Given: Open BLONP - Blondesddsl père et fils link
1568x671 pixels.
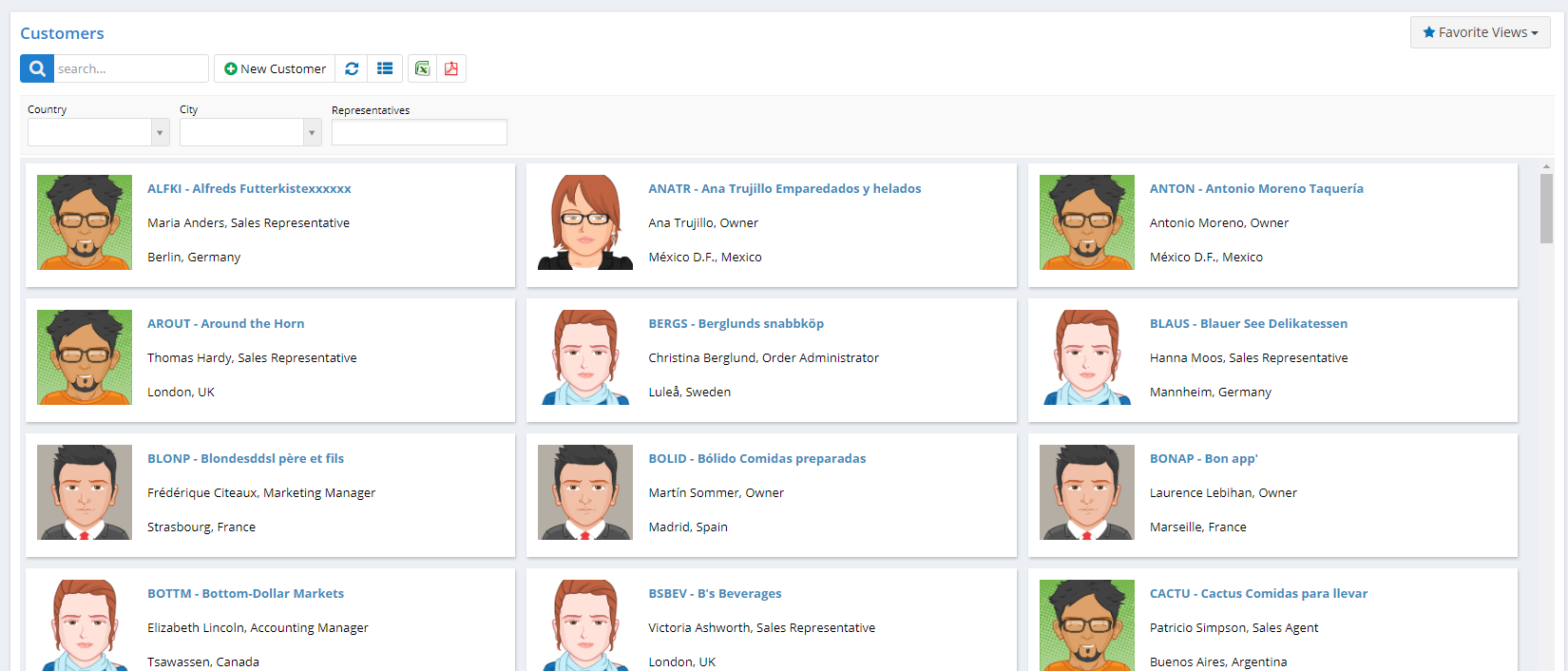Looking at the screenshot, I should click(245, 458).
